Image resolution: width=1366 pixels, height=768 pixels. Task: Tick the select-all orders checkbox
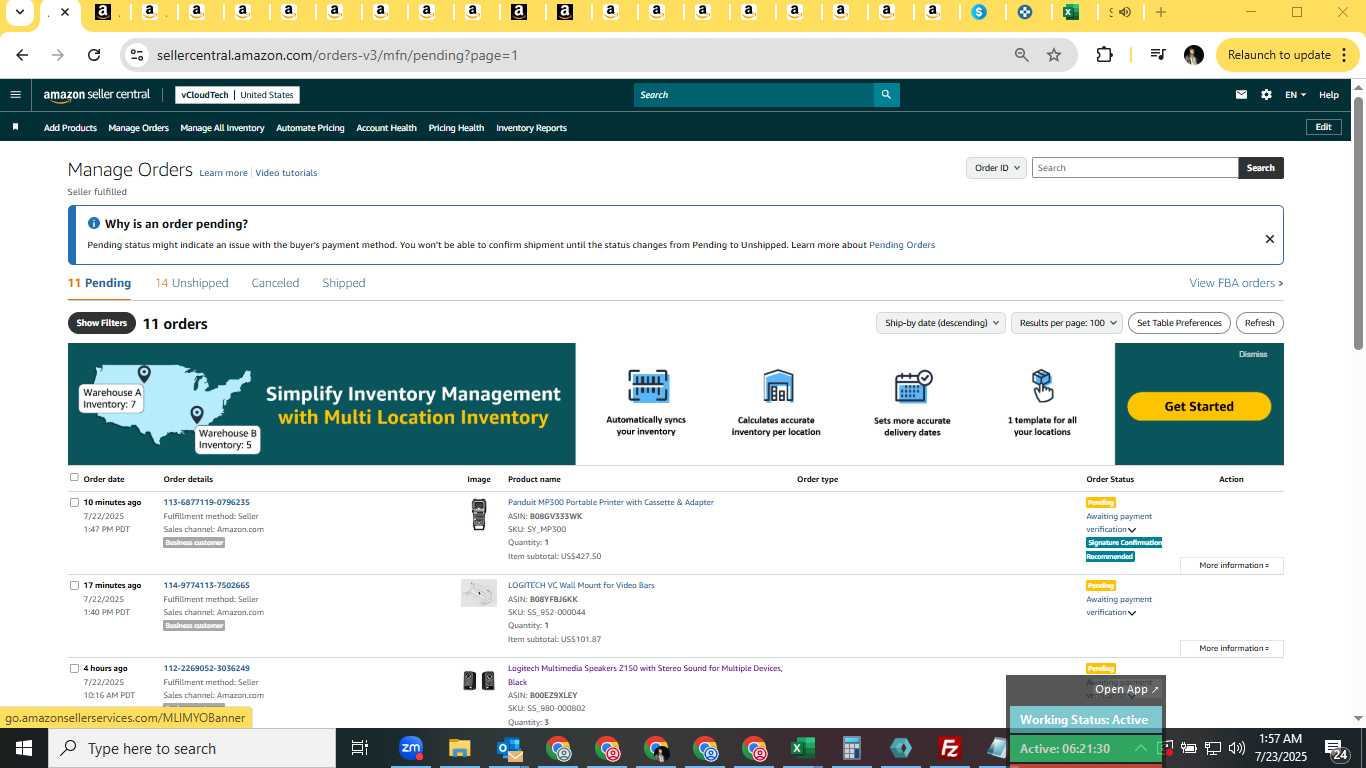pyautogui.click(x=74, y=477)
